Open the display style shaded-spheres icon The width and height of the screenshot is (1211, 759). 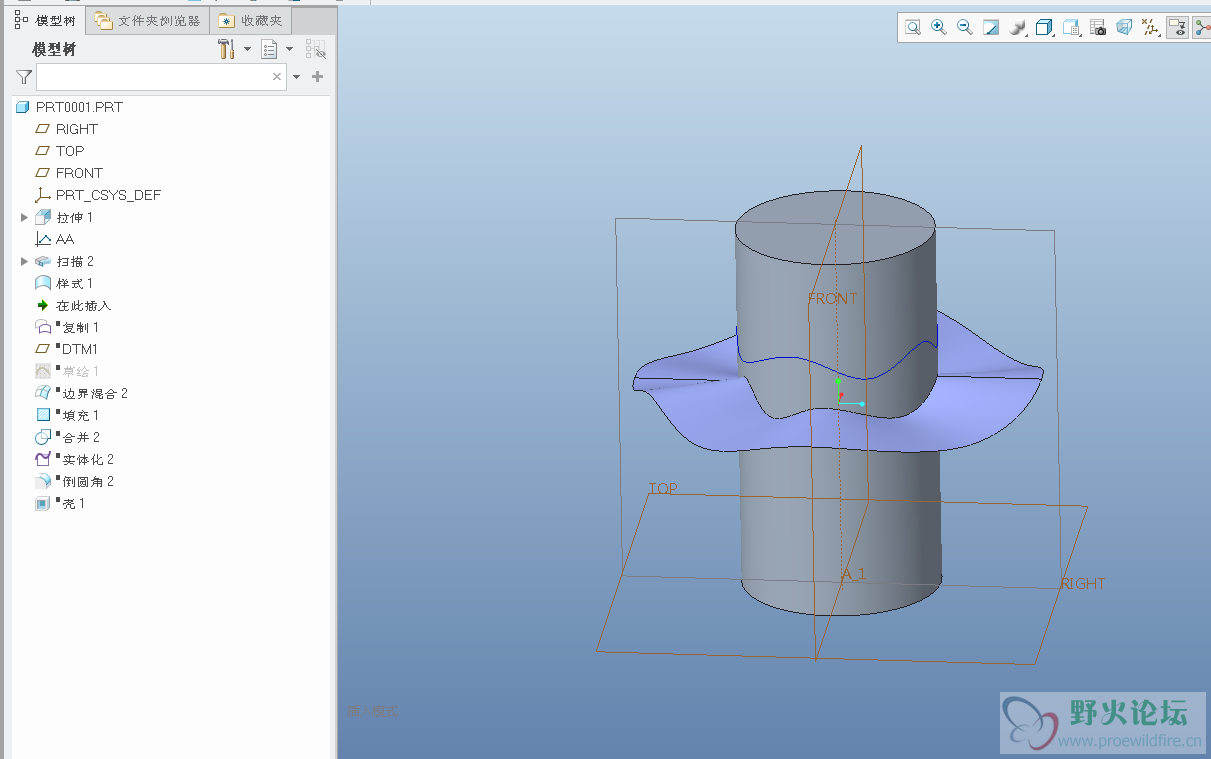coord(1018,28)
